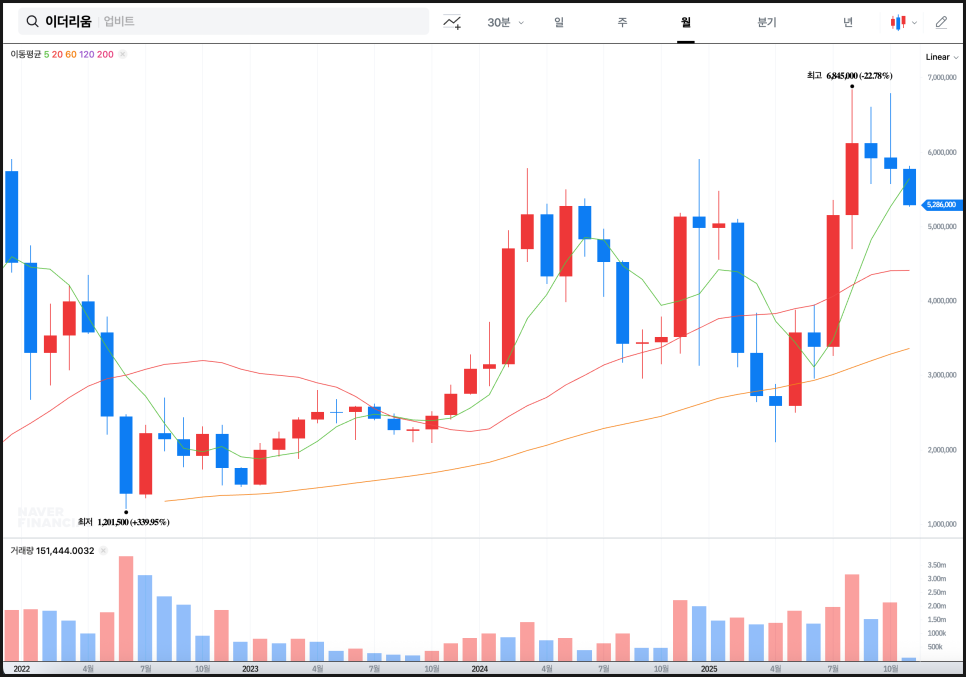Click the candlestick chart type icon
The image size is (966, 677).
[x=898, y=22]
